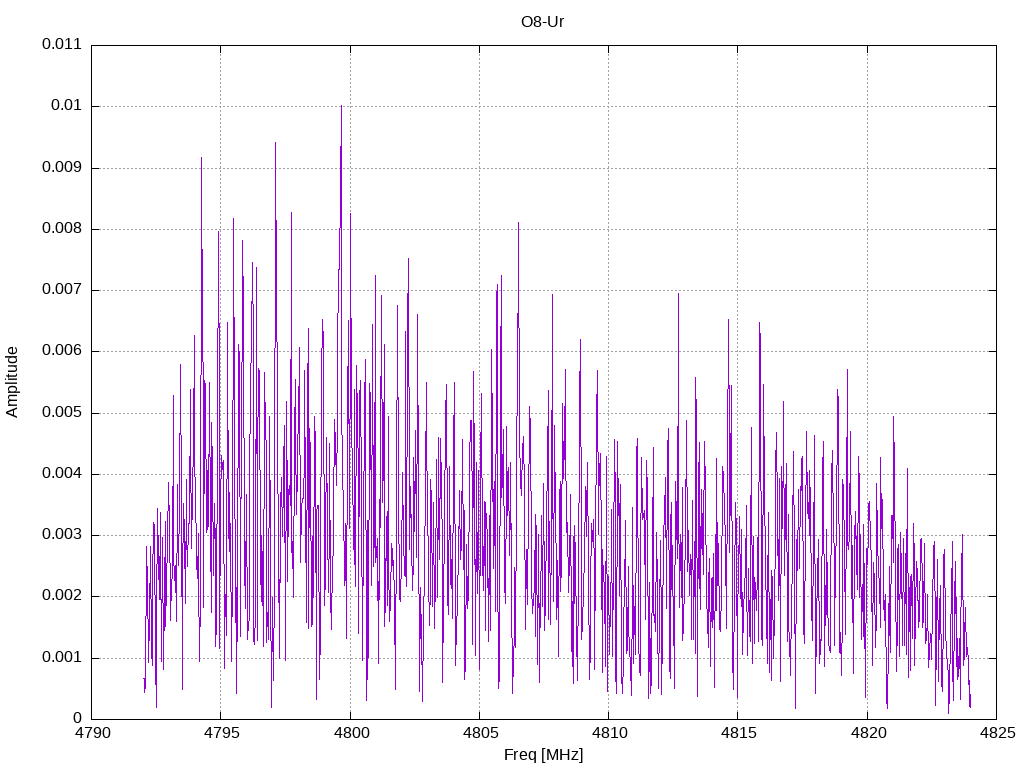1024x768 pixels.
Task: Click x-axis tick label 4795
Action: [222, 733]
